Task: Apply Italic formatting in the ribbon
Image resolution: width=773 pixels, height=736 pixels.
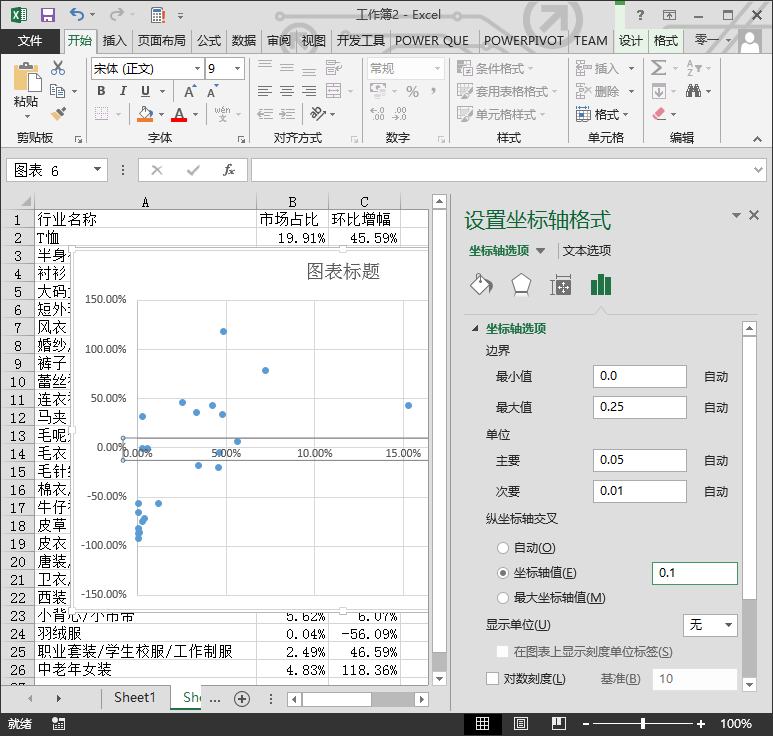Action: pos(124,91)
